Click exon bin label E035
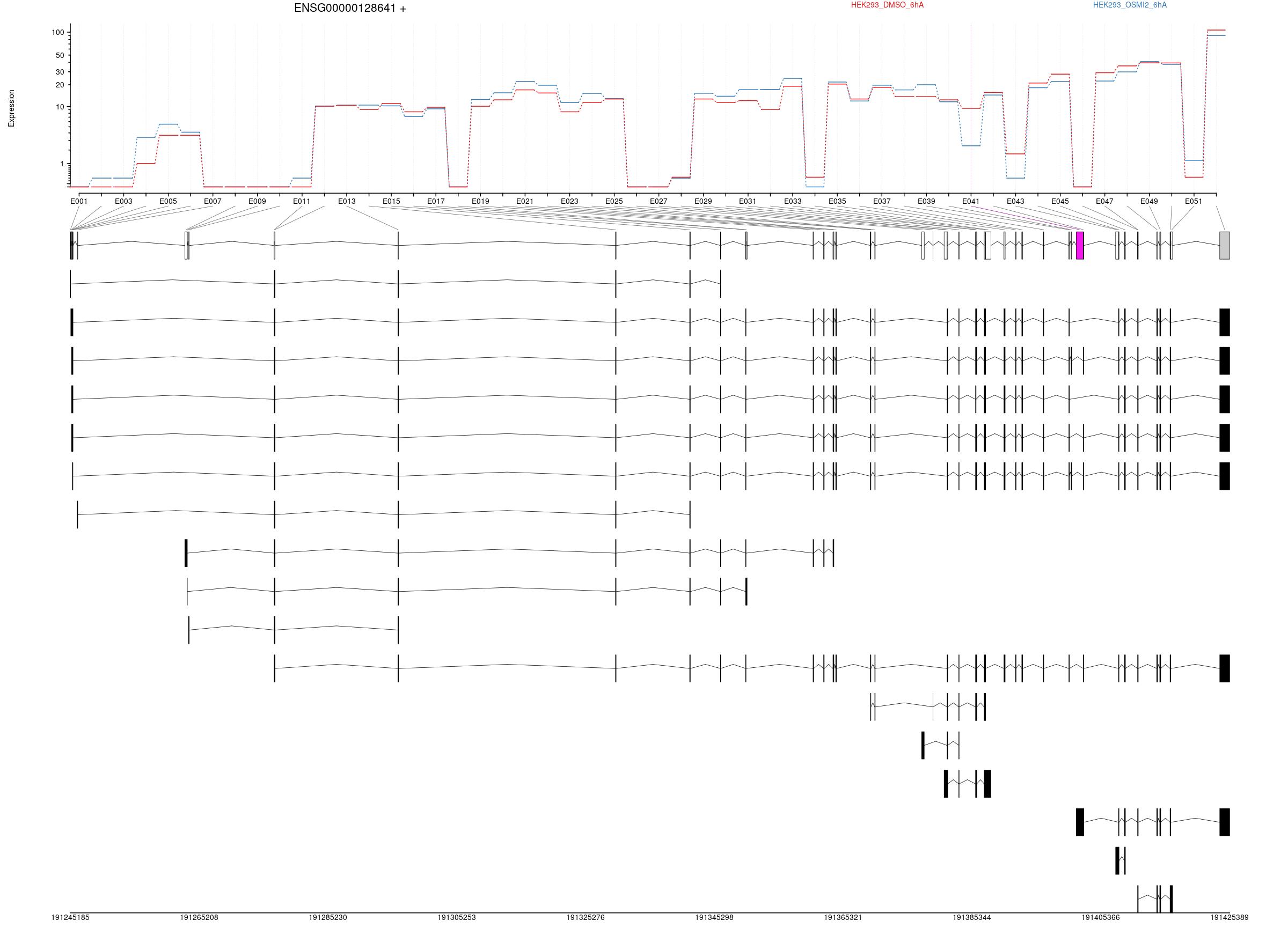The width and height of the screenshot is (1288, 928). [837, 202]
